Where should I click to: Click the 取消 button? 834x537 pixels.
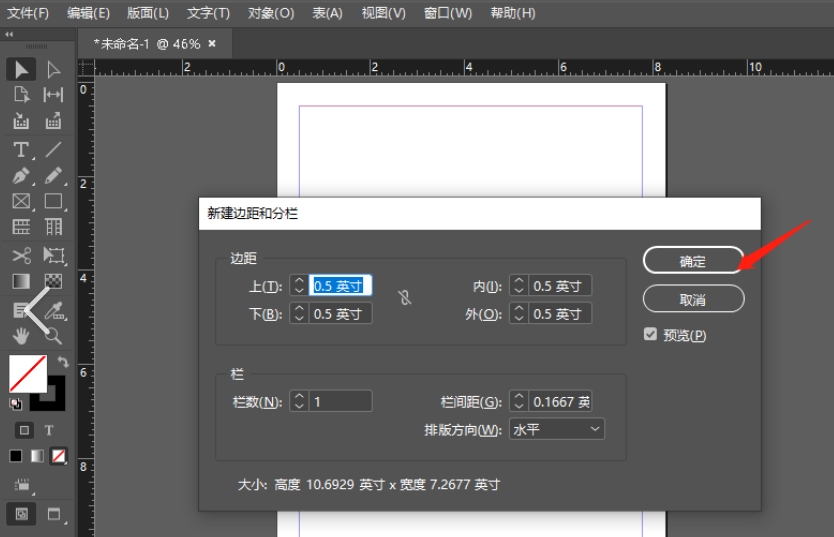(693, 299)
